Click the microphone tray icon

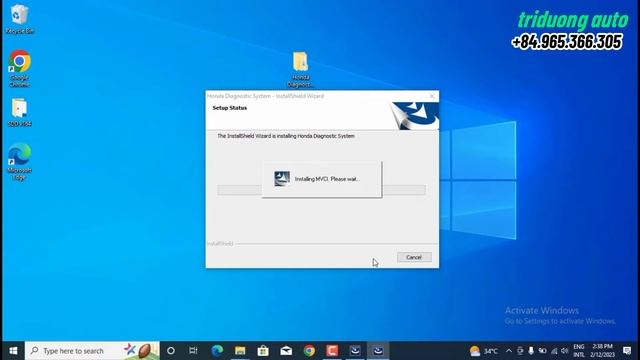coord(531,351)
